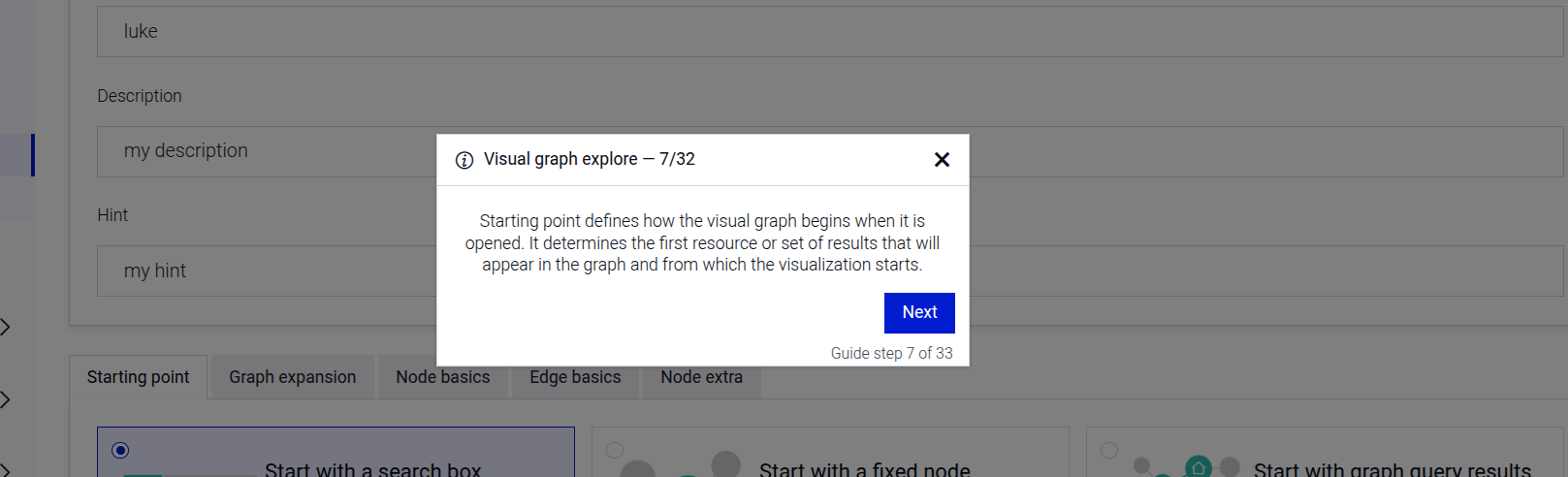Image resolution: width=1568 pixels, height=477 pixels.
Task: Expand the bottom sidebar chevron arrow
Action: [x=6, y=469]
